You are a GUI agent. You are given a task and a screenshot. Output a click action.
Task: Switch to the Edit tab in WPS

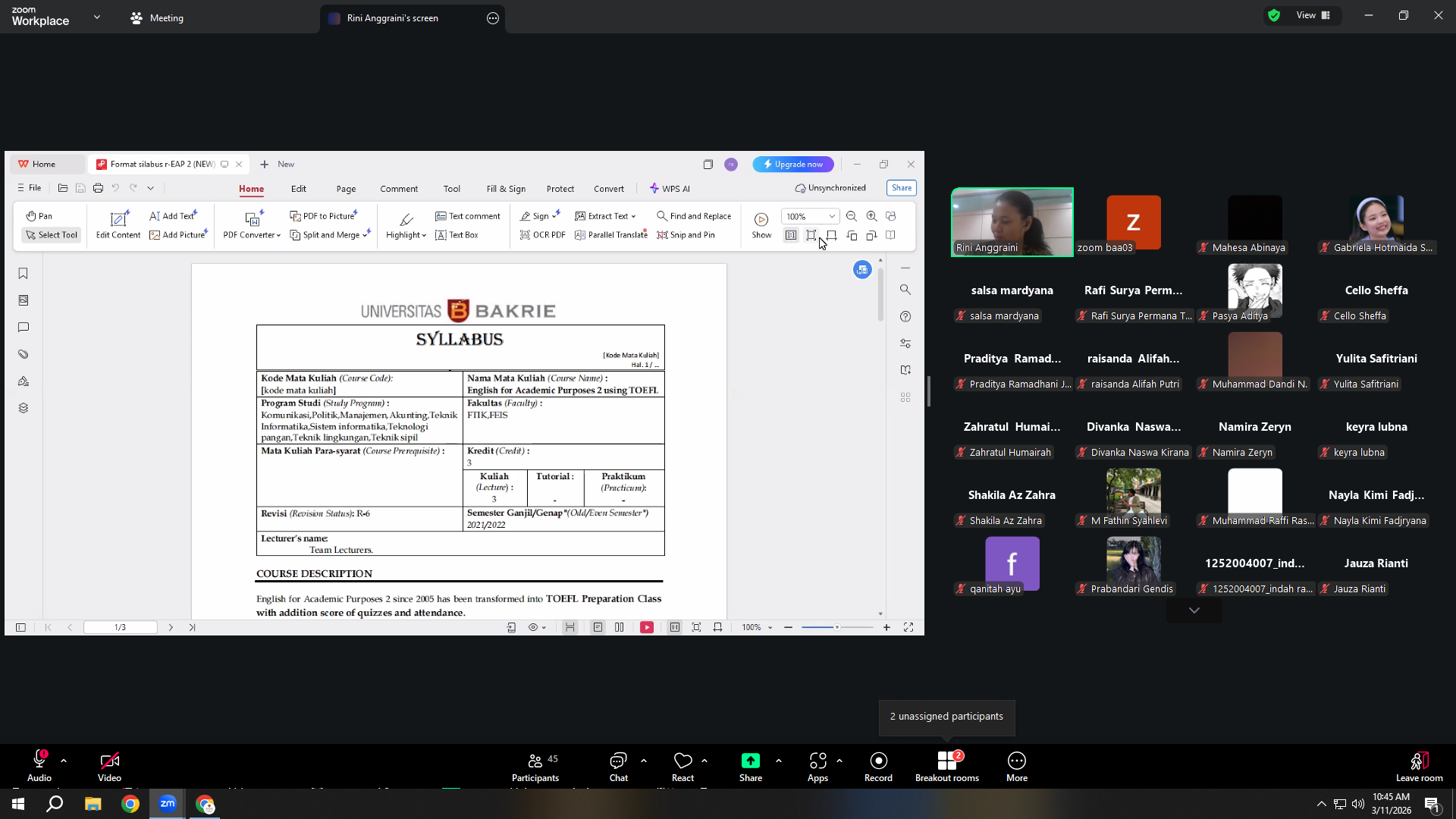pyautogui.click(x=299, y=189)
